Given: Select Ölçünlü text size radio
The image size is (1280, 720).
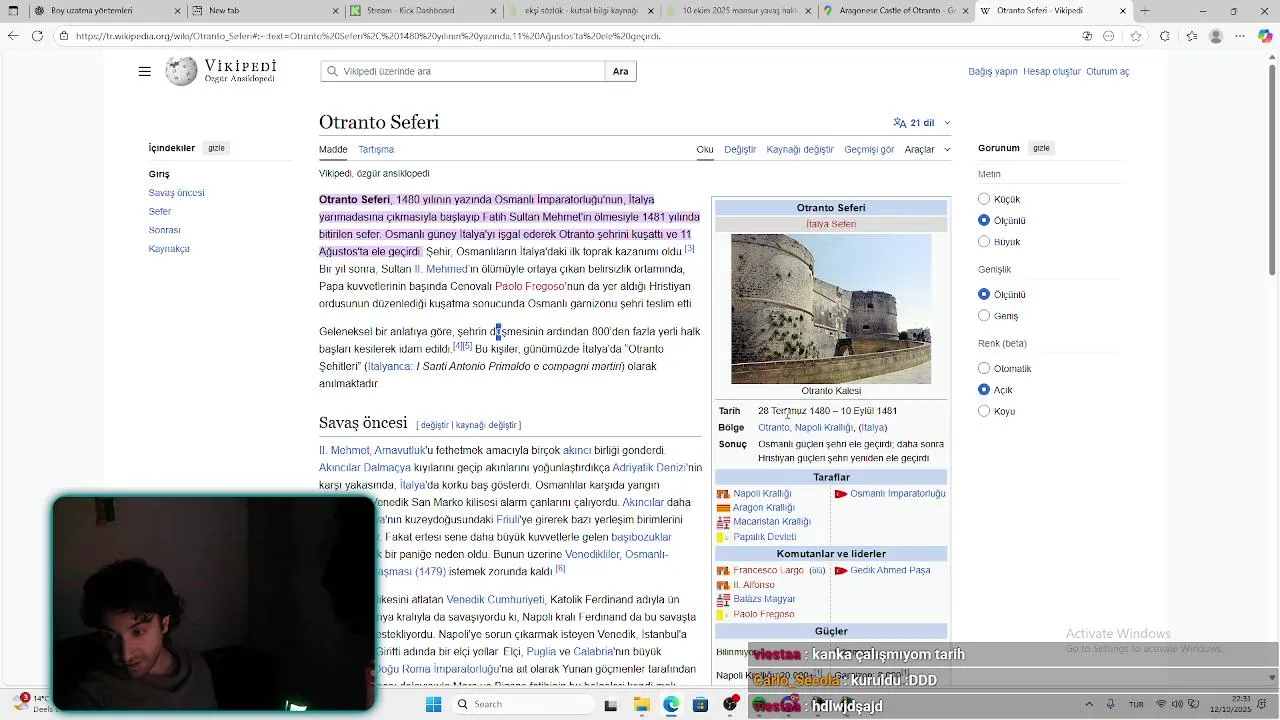Looking at the screenshot, I should (x=984, y=220).
